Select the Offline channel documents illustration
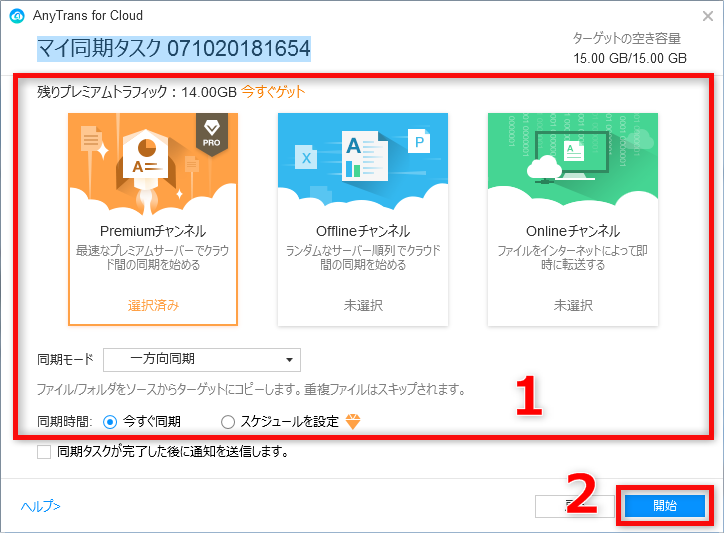The width and height of the screenshot is (724, 533). [x=363, y=155]
